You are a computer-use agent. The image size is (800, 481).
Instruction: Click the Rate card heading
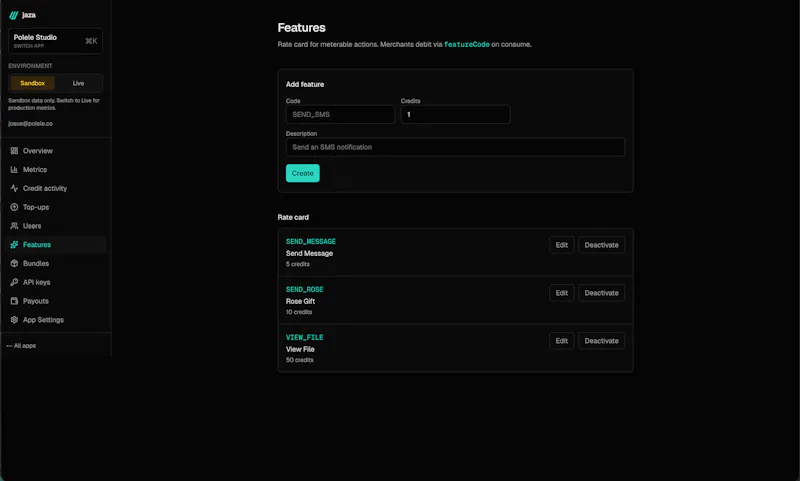(293, 217)
